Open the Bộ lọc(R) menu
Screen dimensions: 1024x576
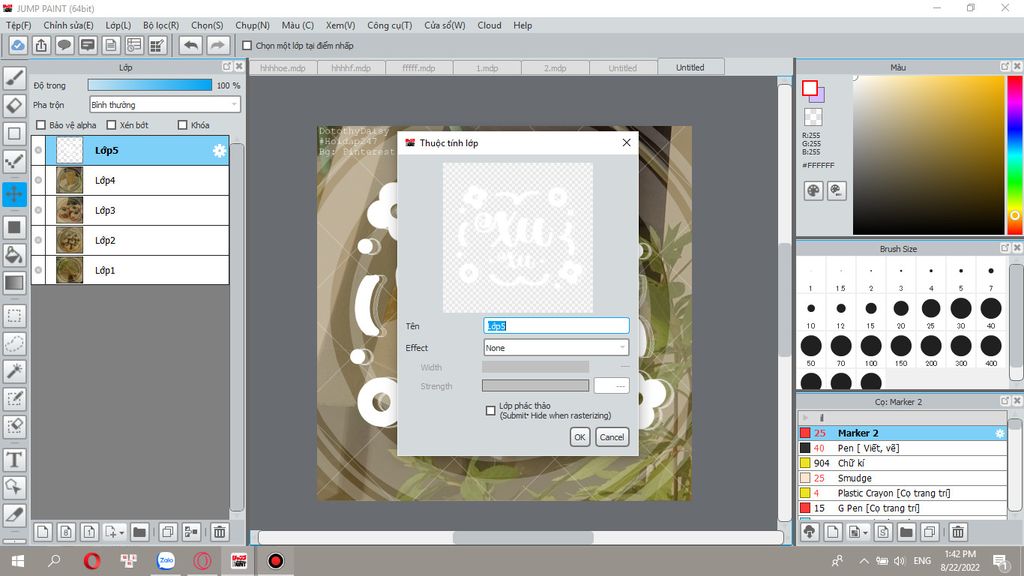(x=161, y=25)
